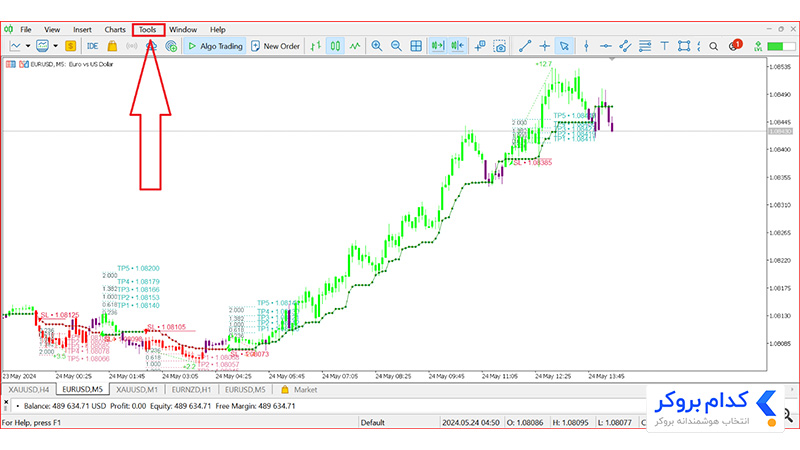This screenshot has height=450, width=800.
Task: Click the radar icon with green plus
Action: click(x=171, y=46)
